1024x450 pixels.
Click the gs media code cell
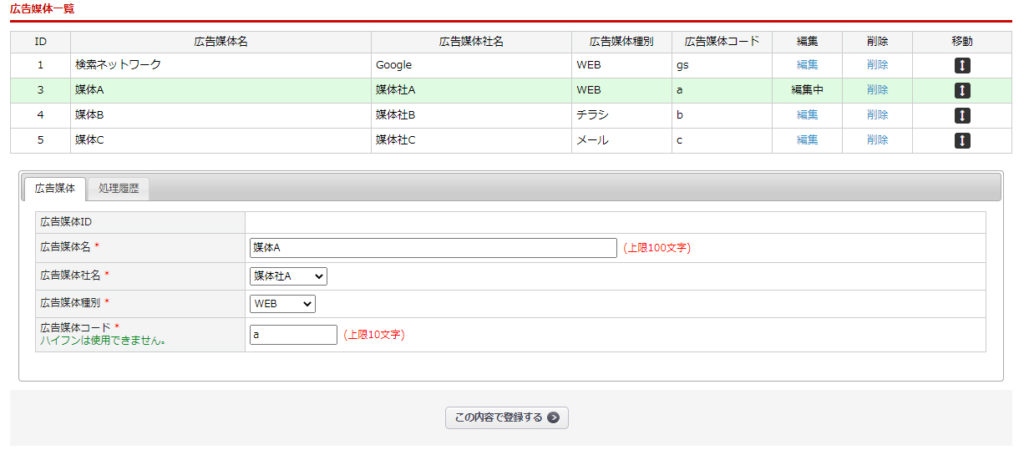(722, 65)
